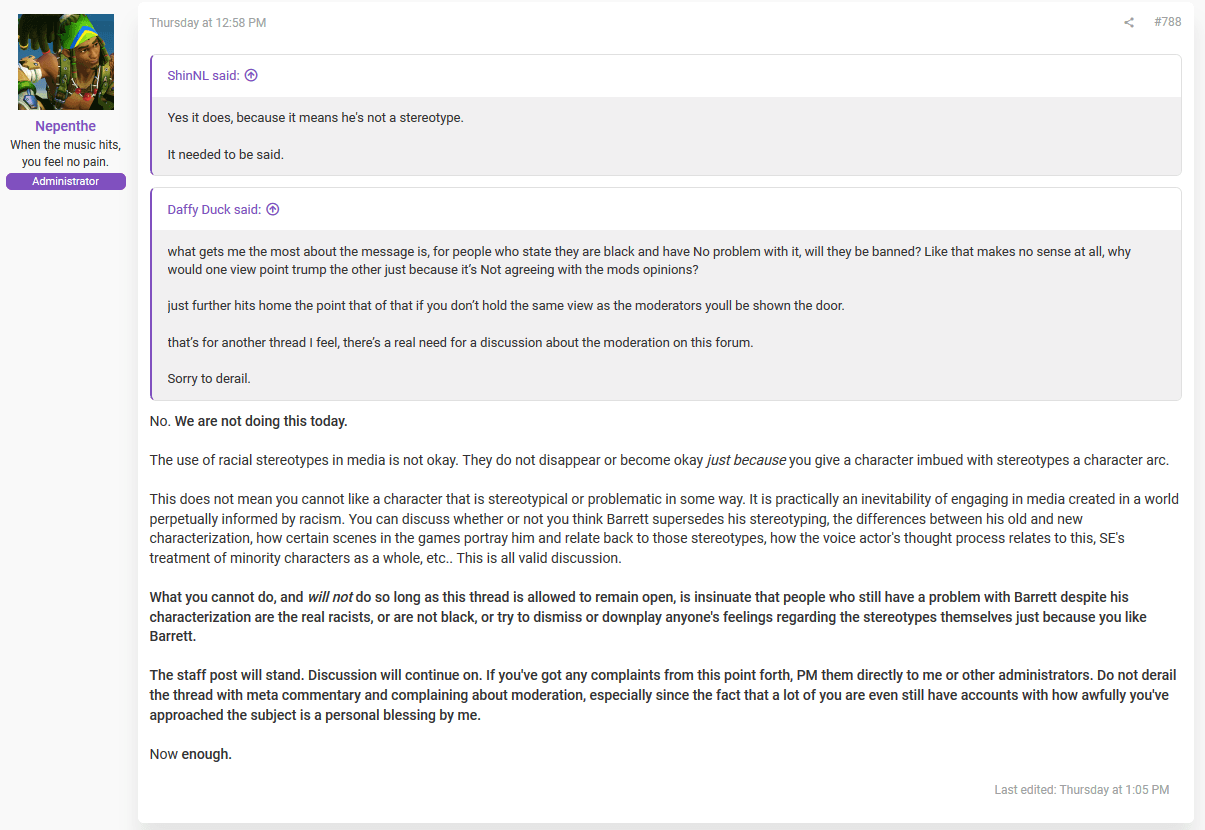Click the Thursday at 12:58 PM timestamp

click(208, 23)
